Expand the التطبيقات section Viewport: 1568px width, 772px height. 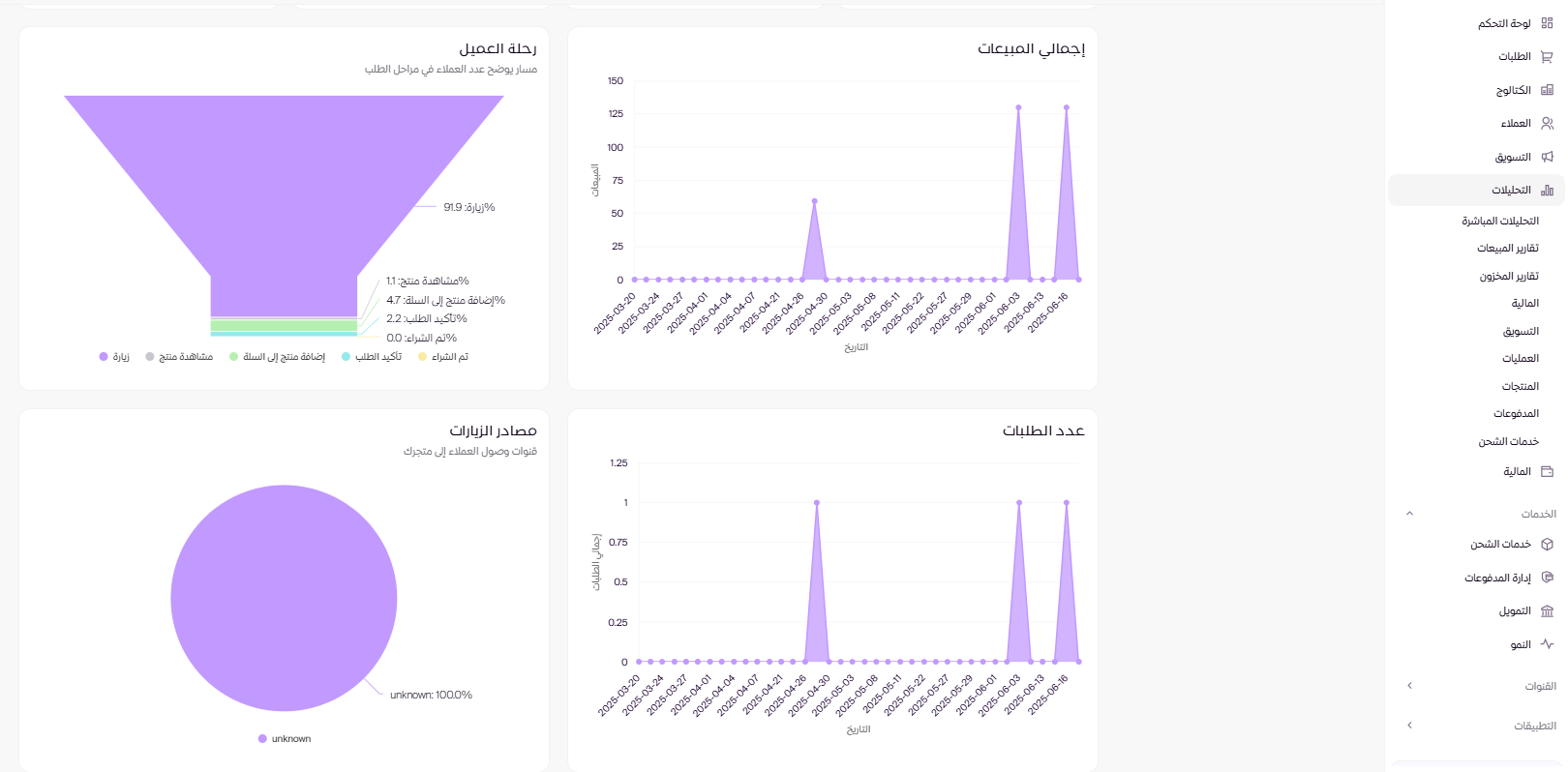tap(1409, 726)
